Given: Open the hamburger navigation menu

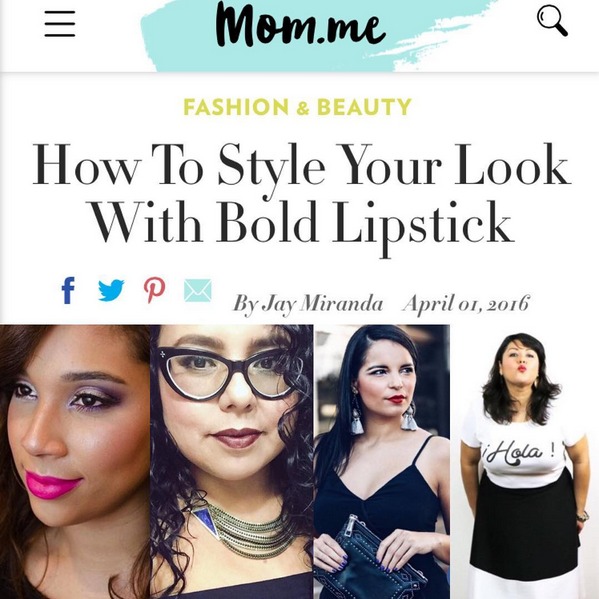Looking at the screenshot, I should click(60, 24).
